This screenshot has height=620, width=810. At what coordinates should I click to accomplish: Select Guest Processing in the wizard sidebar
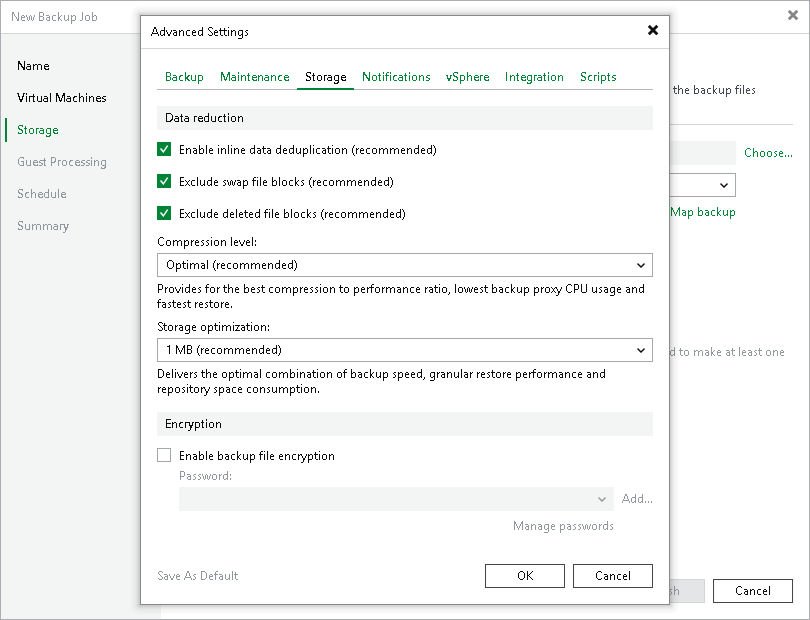(62, 162)
